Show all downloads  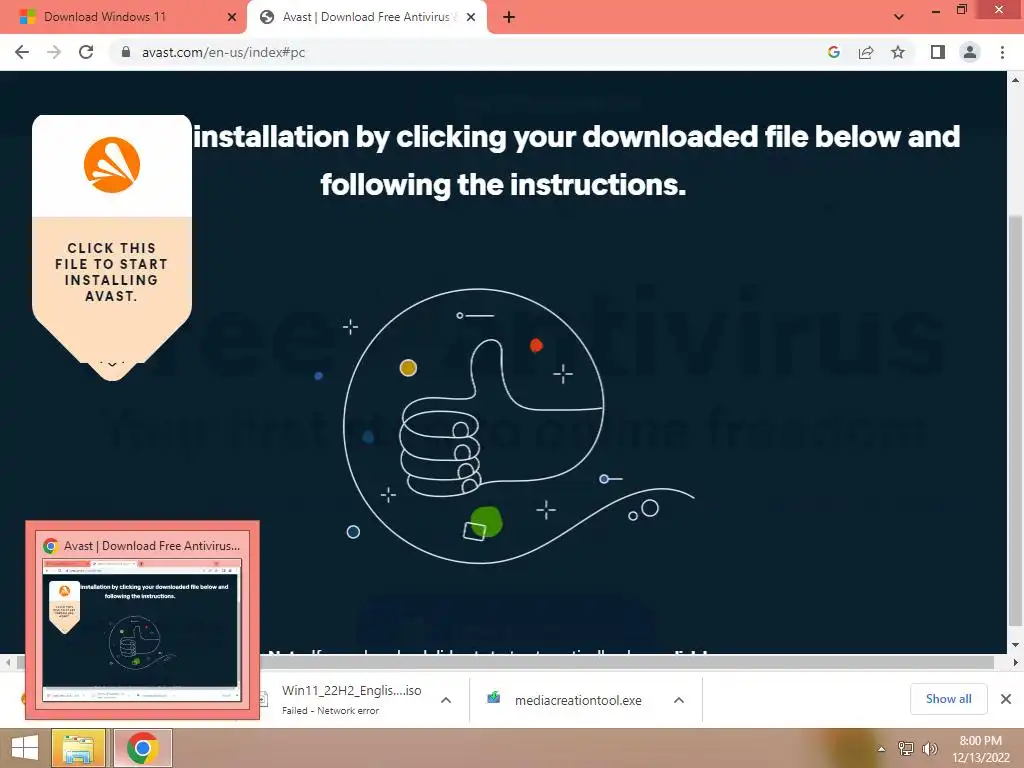tap(948, 699)
